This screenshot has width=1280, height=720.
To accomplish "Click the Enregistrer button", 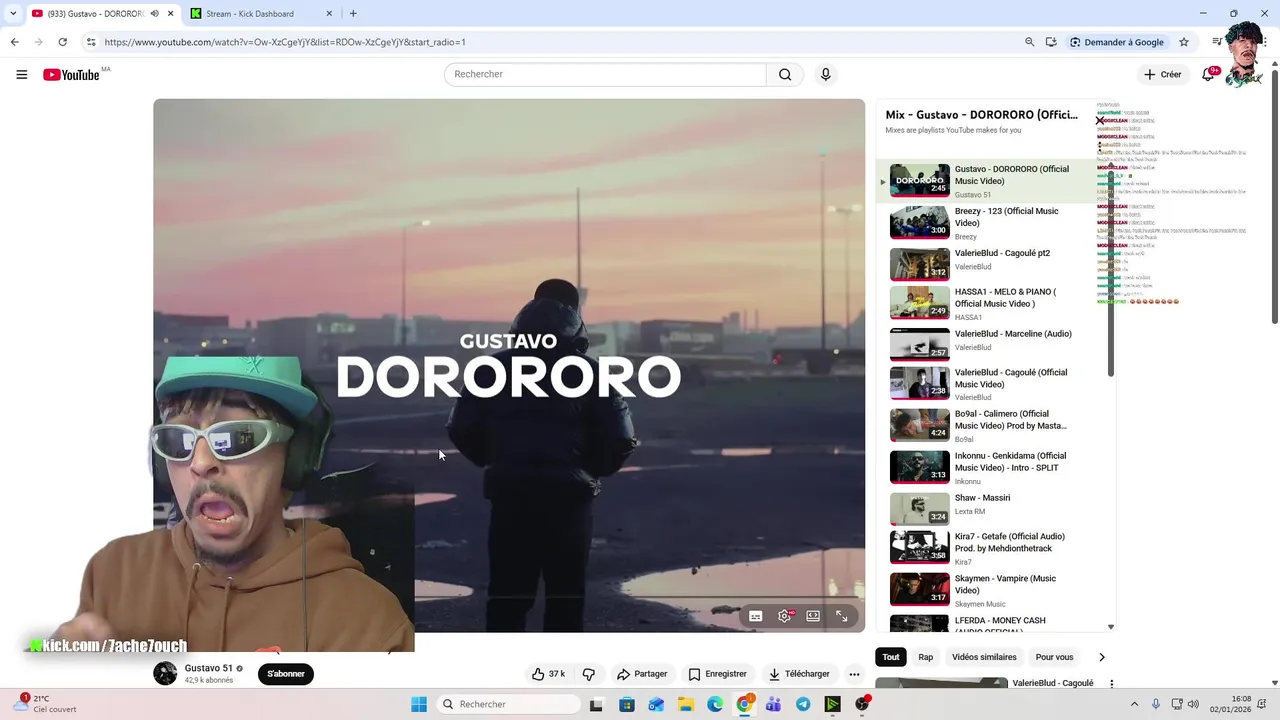I will (x=717, y=674).
